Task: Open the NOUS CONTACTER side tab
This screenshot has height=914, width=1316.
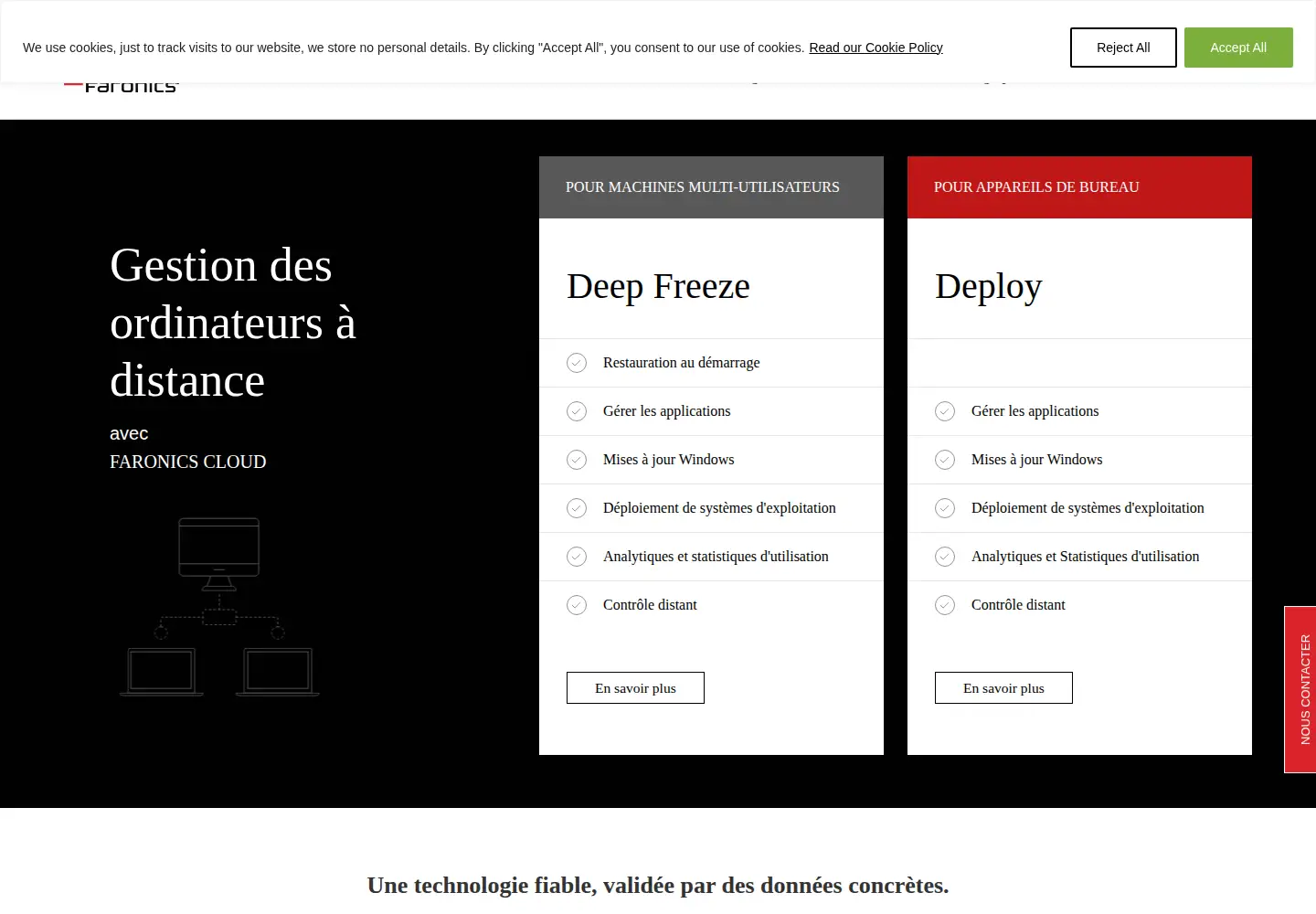Action: tap(1300, 689)
